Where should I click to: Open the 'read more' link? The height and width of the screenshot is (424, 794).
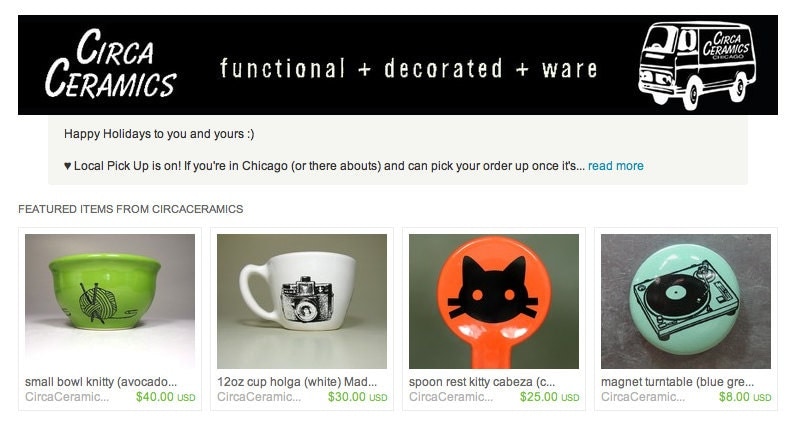pos(615,166)
